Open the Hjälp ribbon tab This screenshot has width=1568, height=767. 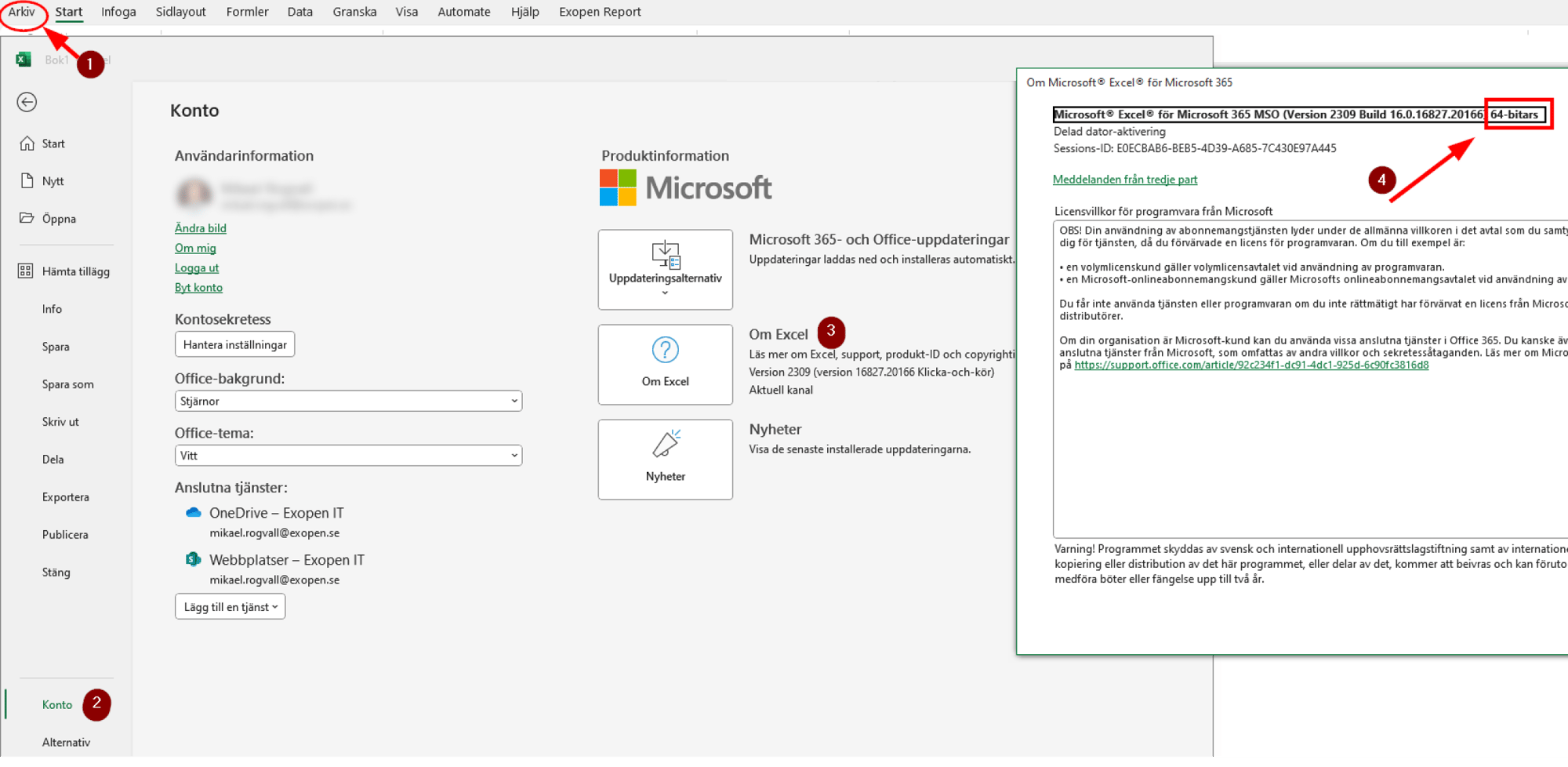[525, 12]
